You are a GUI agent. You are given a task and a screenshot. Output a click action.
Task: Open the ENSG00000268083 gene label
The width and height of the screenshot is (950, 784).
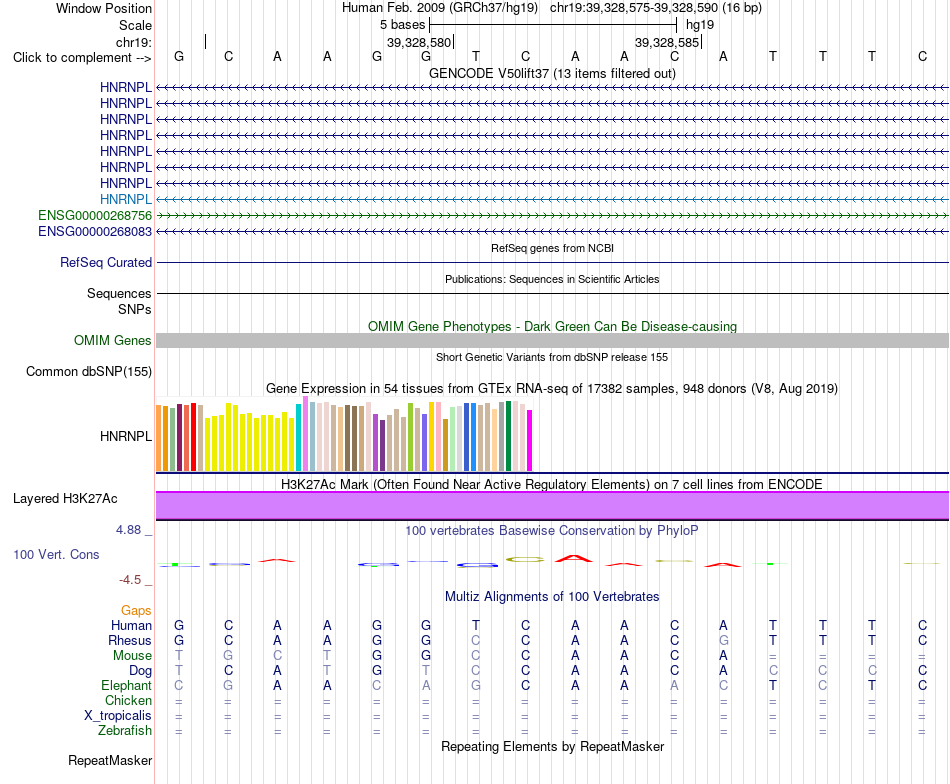(x=95, y=231)
